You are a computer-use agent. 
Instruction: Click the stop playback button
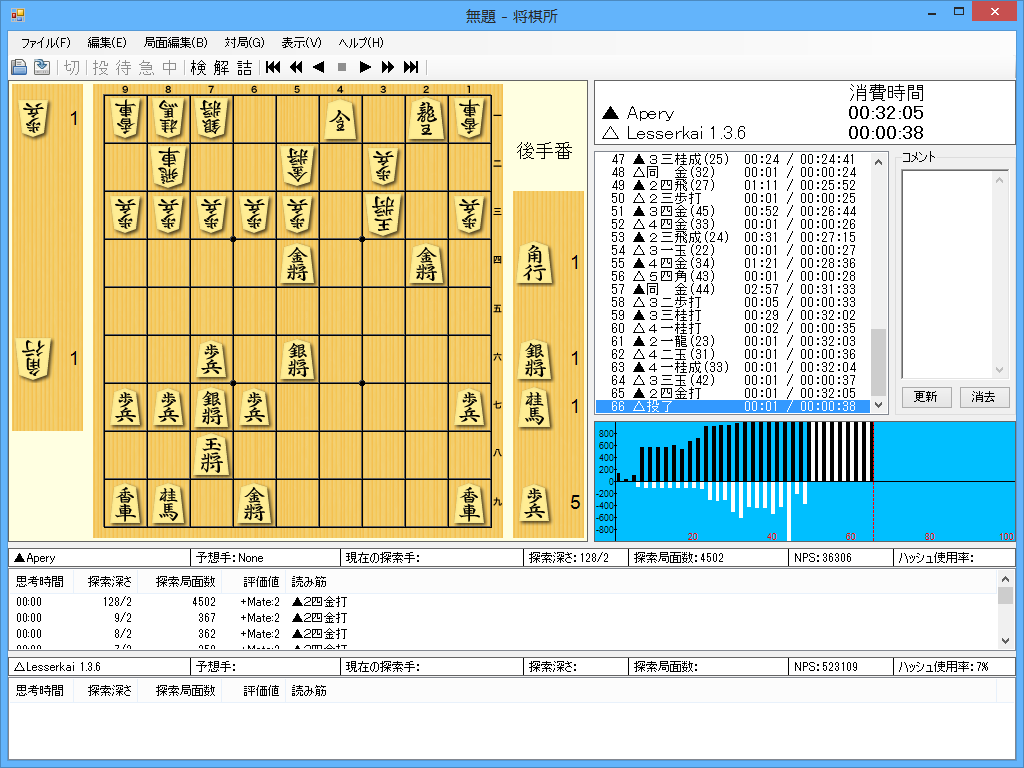click(x=342, y=67)
